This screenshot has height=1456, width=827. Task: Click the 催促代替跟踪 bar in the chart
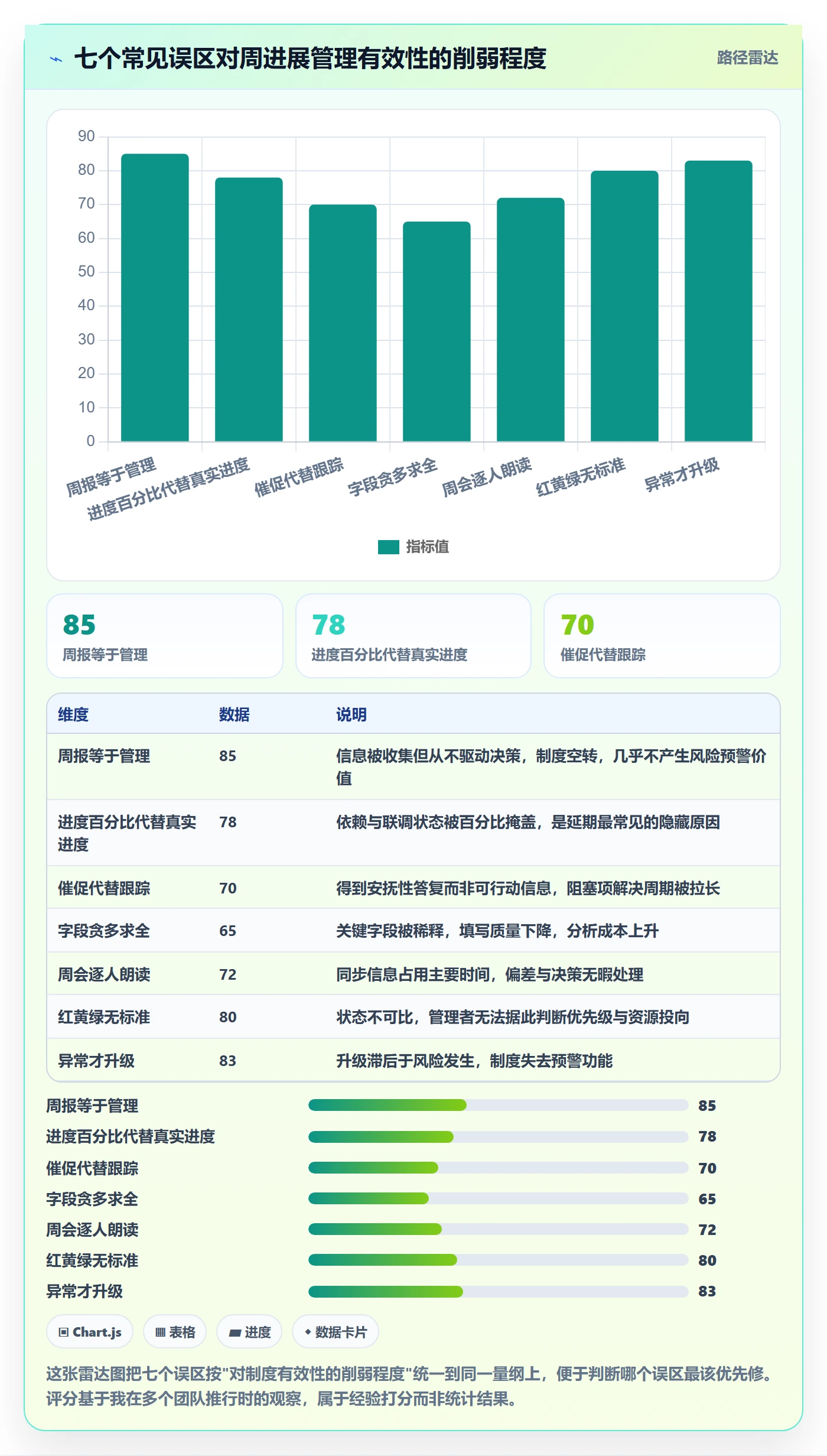pos(343,323)
